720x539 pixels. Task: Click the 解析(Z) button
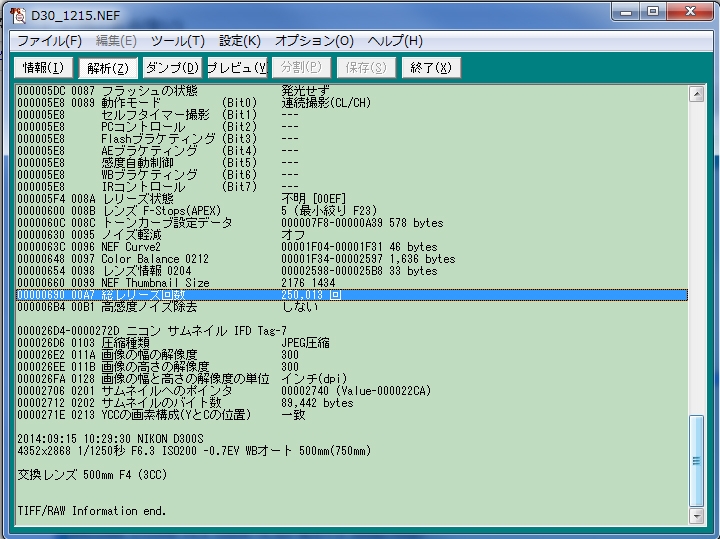pos(108,68)
